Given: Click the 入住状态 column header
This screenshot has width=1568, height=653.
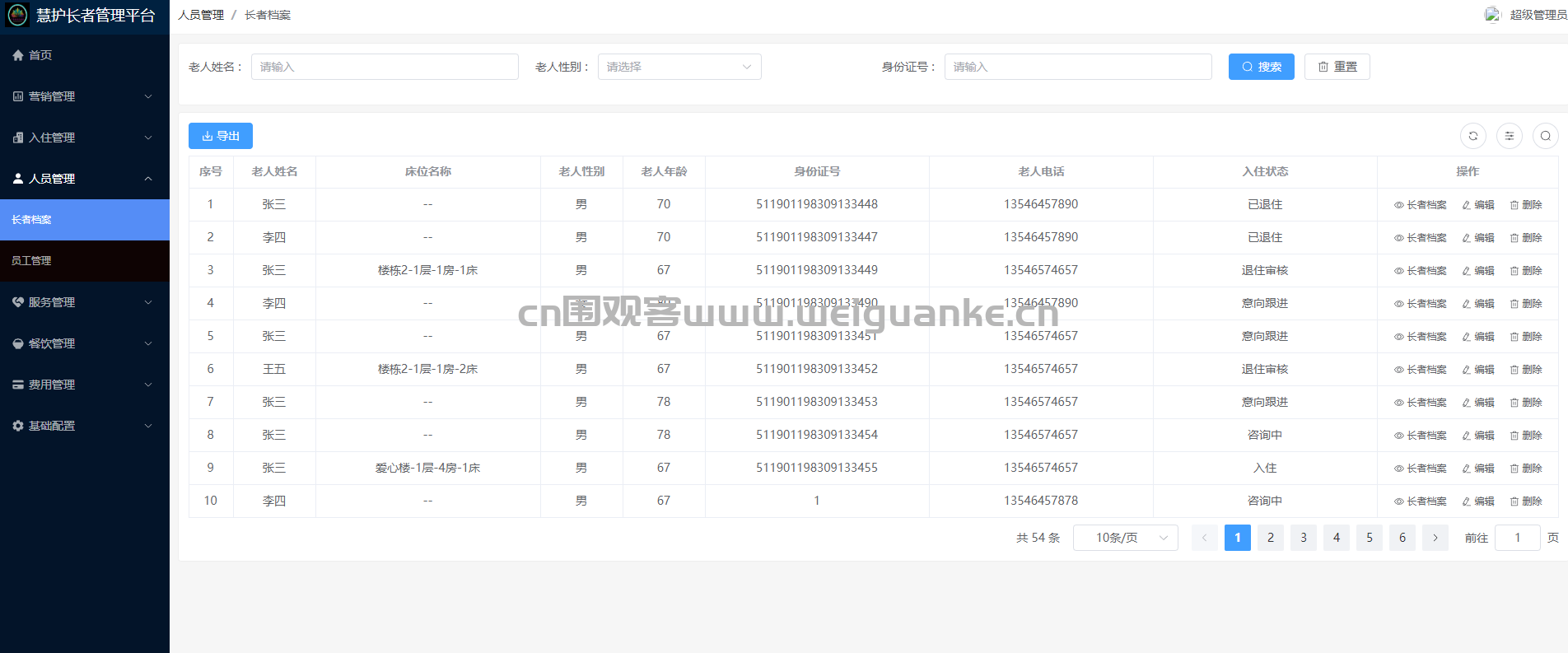Looking at the screenshot, I should tap(1265, 171).
